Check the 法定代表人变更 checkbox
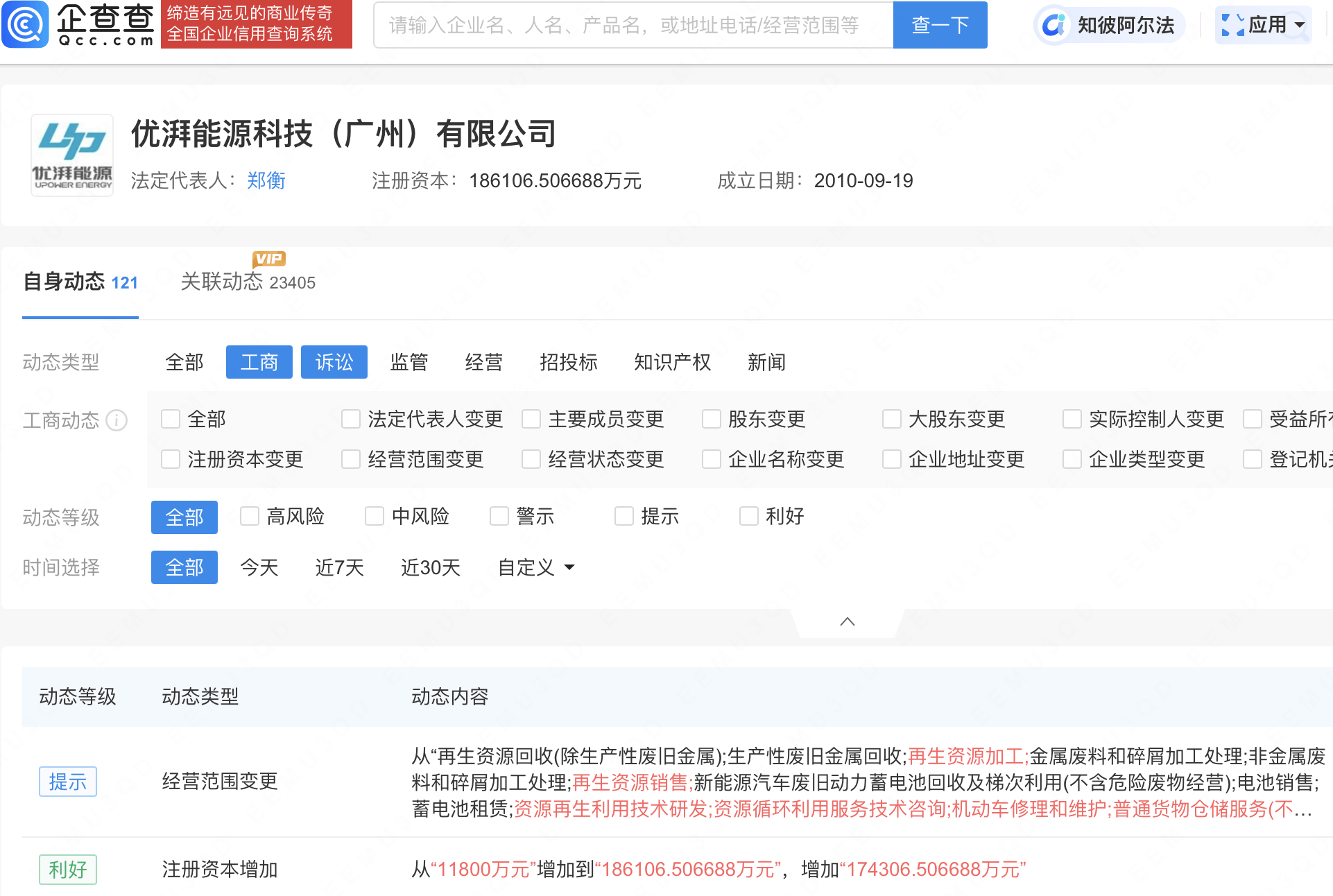Image resolution: width=1333 pixels, height=896 pixels. (x=351, y=419)
